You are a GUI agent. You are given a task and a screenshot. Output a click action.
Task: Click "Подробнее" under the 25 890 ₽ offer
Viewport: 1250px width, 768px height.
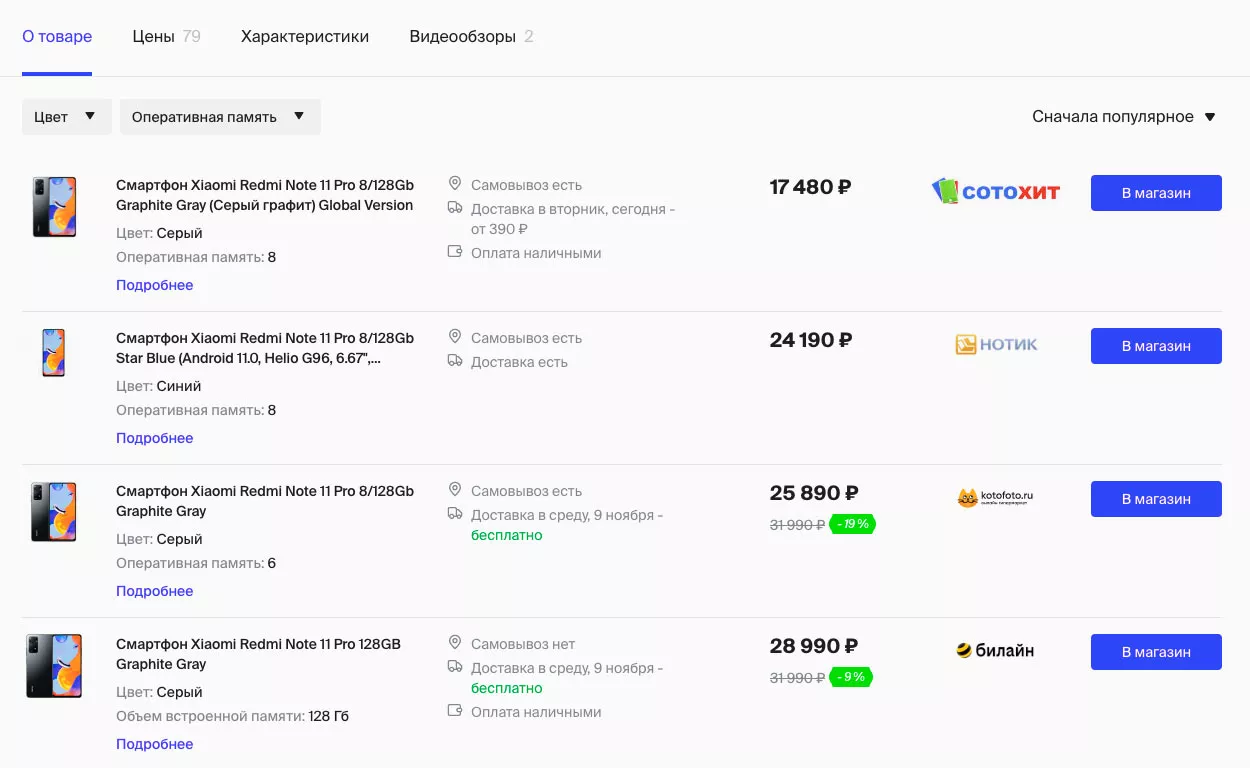coord(155,591)
